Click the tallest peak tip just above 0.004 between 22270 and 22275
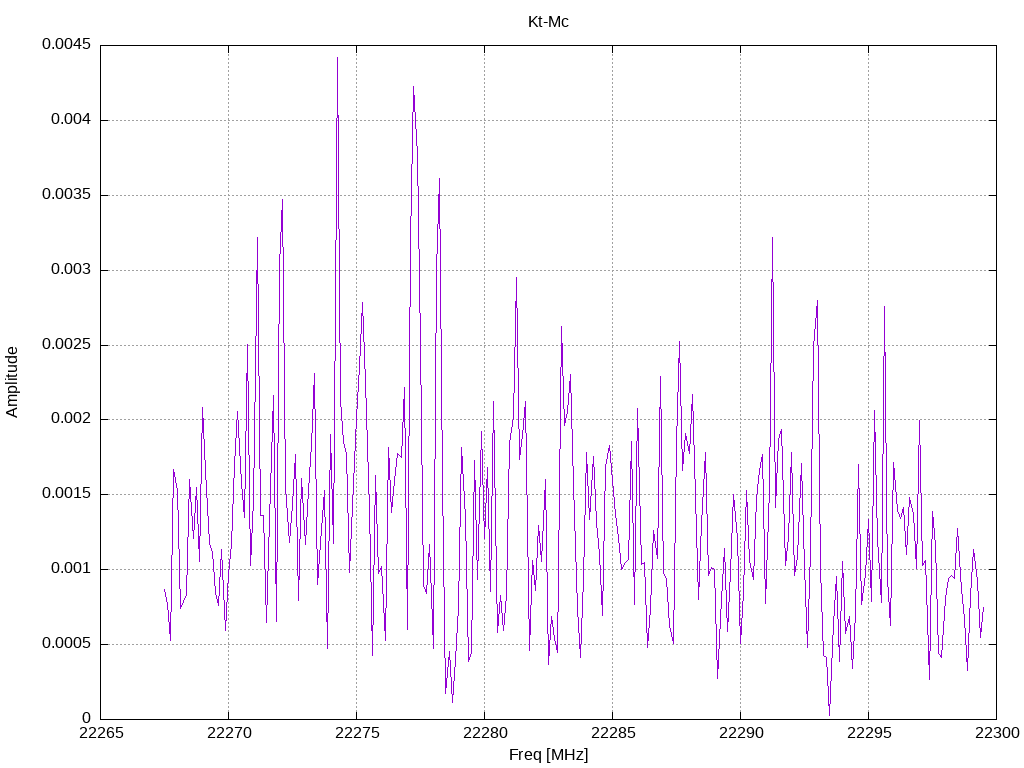This screenshot has width=1024, height=768. [x=337, y=58]
